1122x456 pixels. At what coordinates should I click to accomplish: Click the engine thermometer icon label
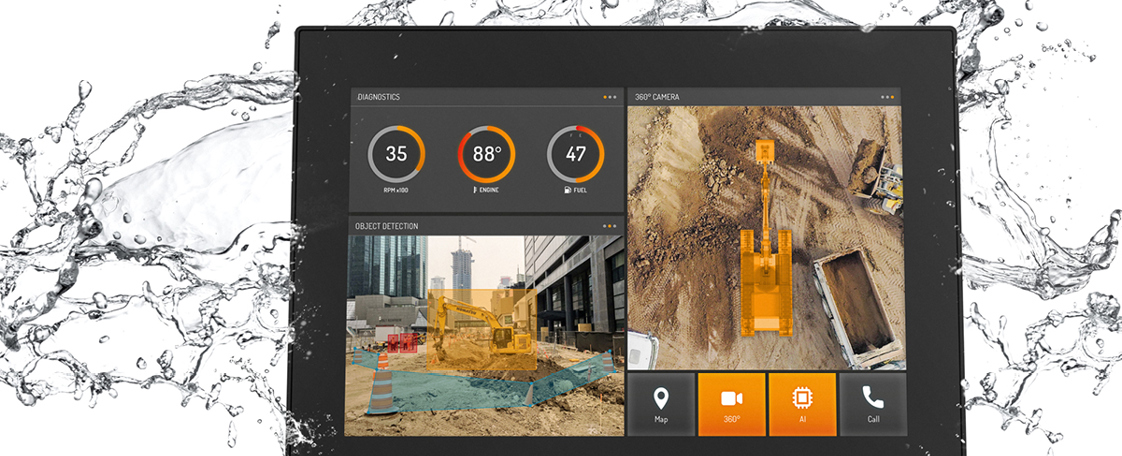click(x=476, y=189)
